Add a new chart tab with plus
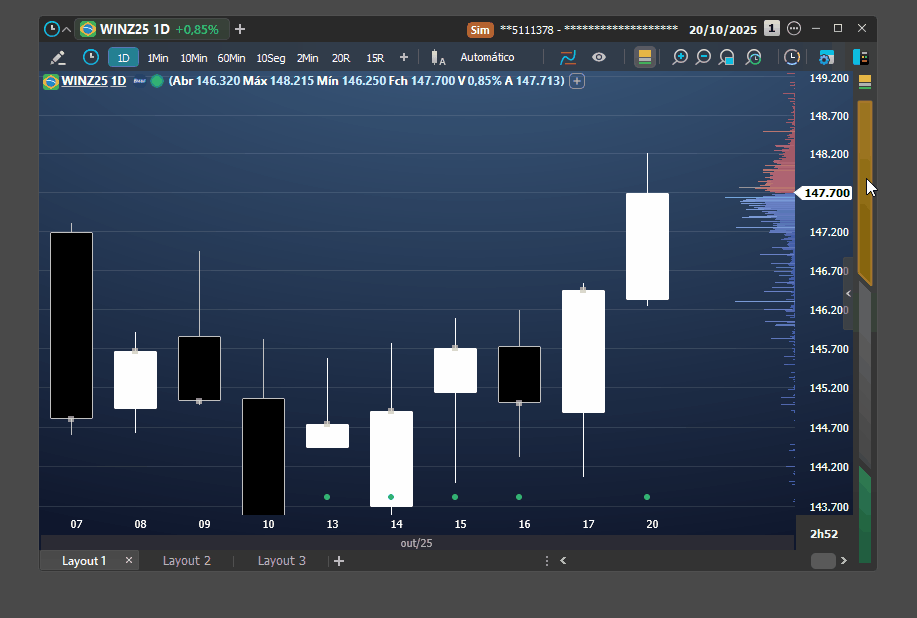Screen dimensions: 917x618 pos(240,29)
